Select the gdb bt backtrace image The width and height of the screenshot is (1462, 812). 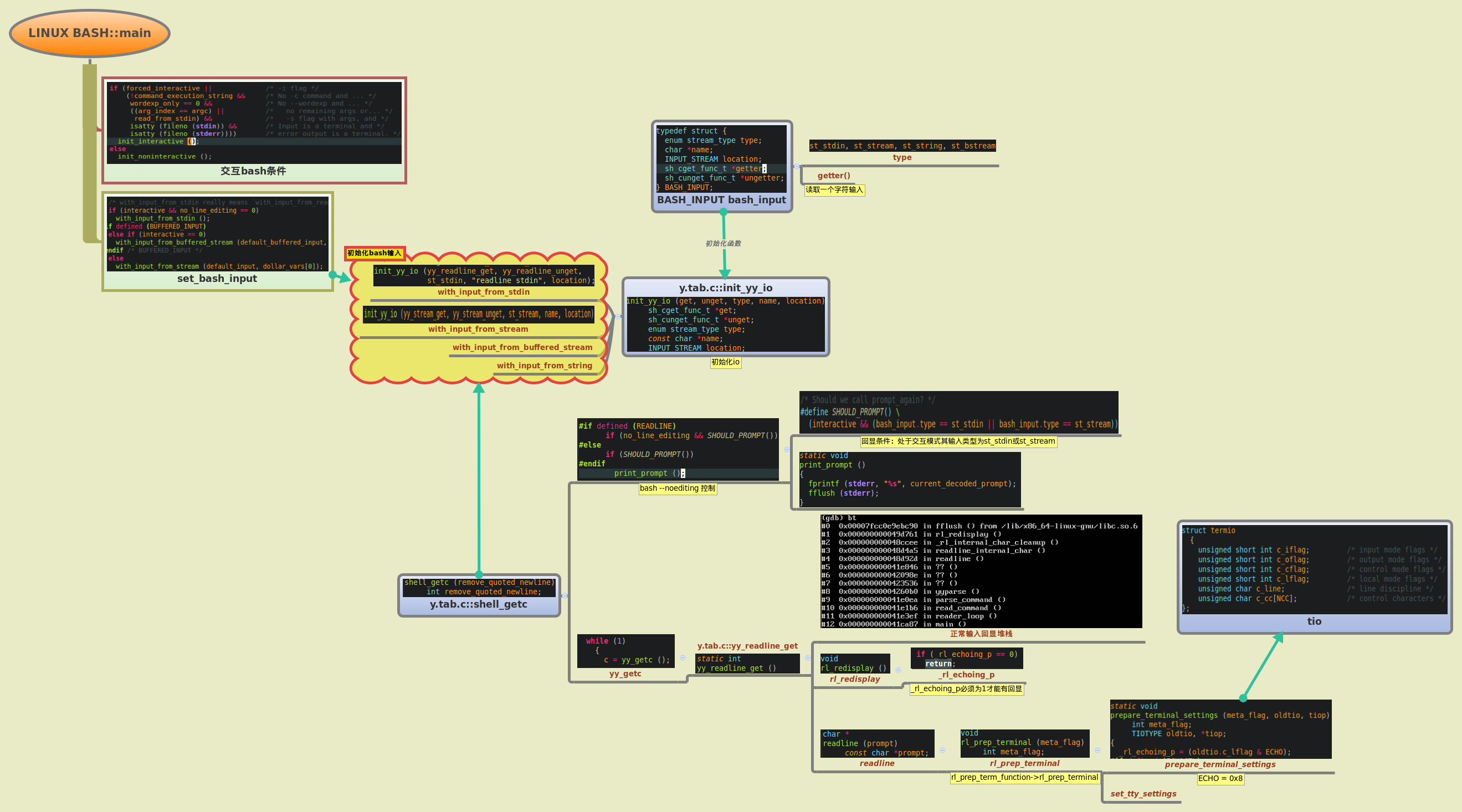[x=981, y=572]
